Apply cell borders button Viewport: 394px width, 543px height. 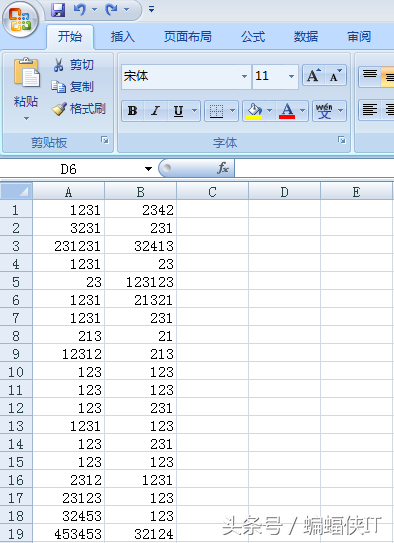(216, 111)
